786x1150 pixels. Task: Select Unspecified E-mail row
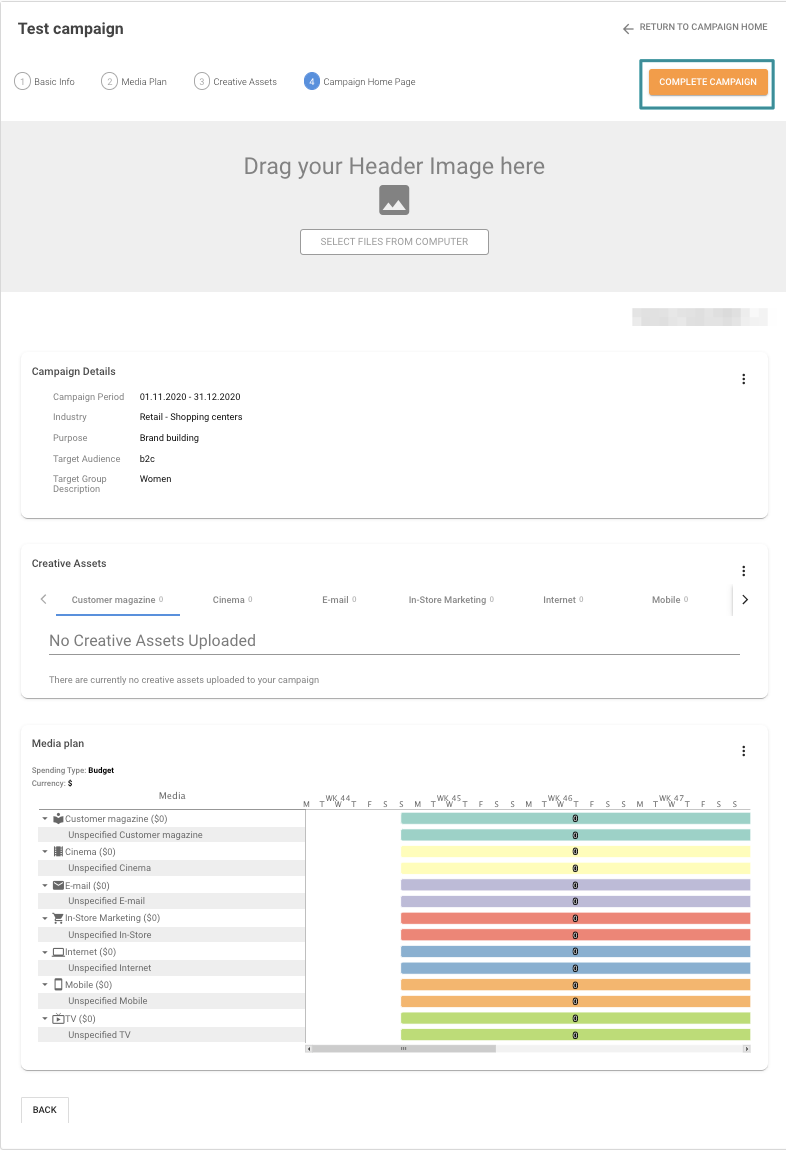click(172, 901)
